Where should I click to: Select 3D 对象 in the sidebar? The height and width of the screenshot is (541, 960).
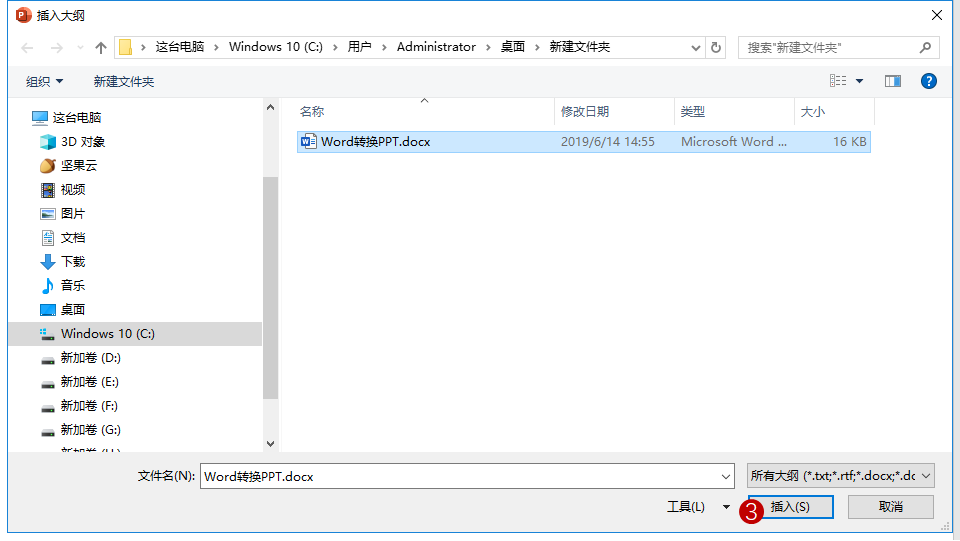pyautogui.click(x=83, y=142)
